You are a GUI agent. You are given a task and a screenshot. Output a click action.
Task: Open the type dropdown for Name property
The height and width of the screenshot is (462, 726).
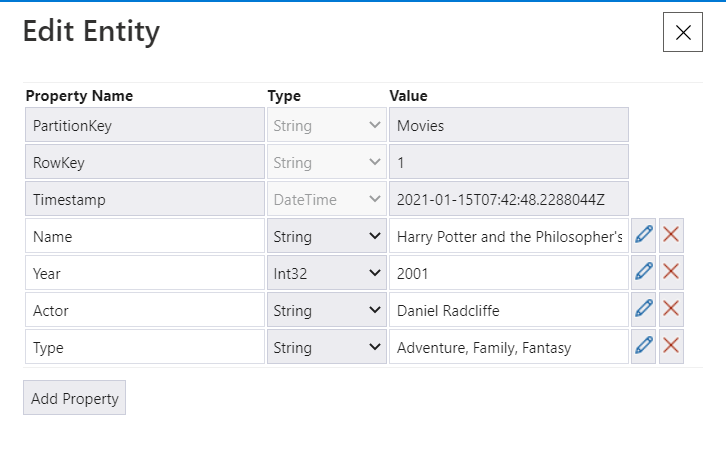pyautogui.click(x=326, y=237)
